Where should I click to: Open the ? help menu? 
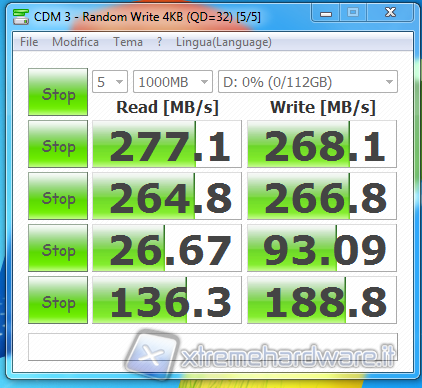tap(160, 42)
